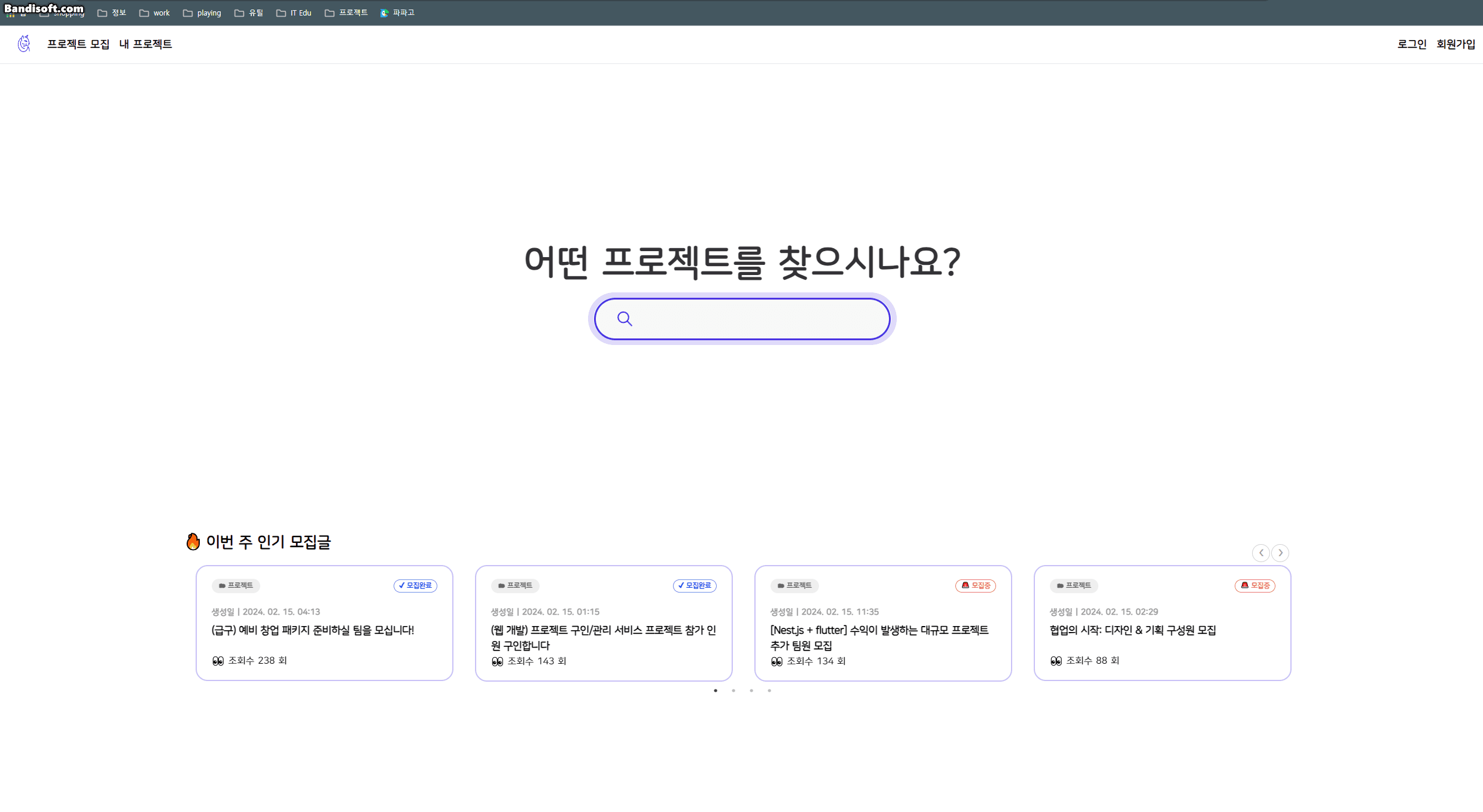Open the 유틸 bookmarks folder
Viewport: 1483px width, 812px height.
pos(249,13)
